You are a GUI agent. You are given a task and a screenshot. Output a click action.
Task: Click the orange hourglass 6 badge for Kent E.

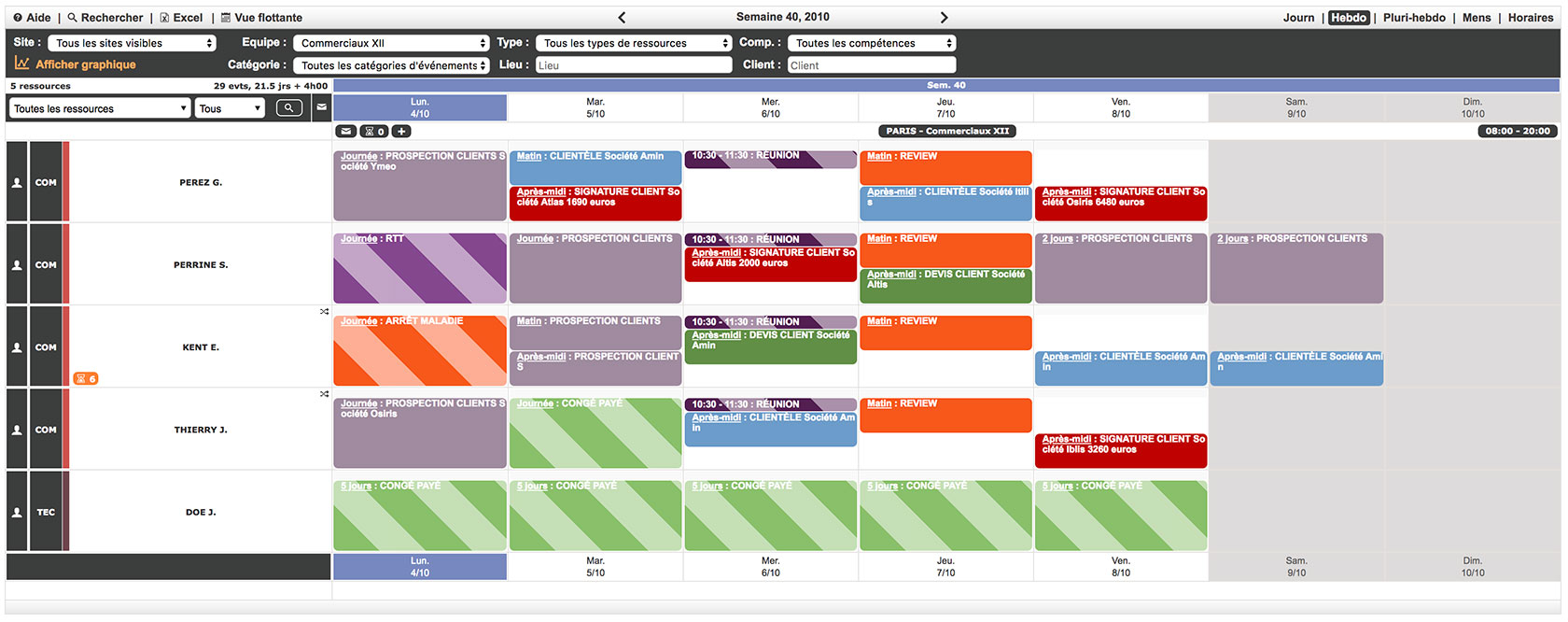click(86, 378)
